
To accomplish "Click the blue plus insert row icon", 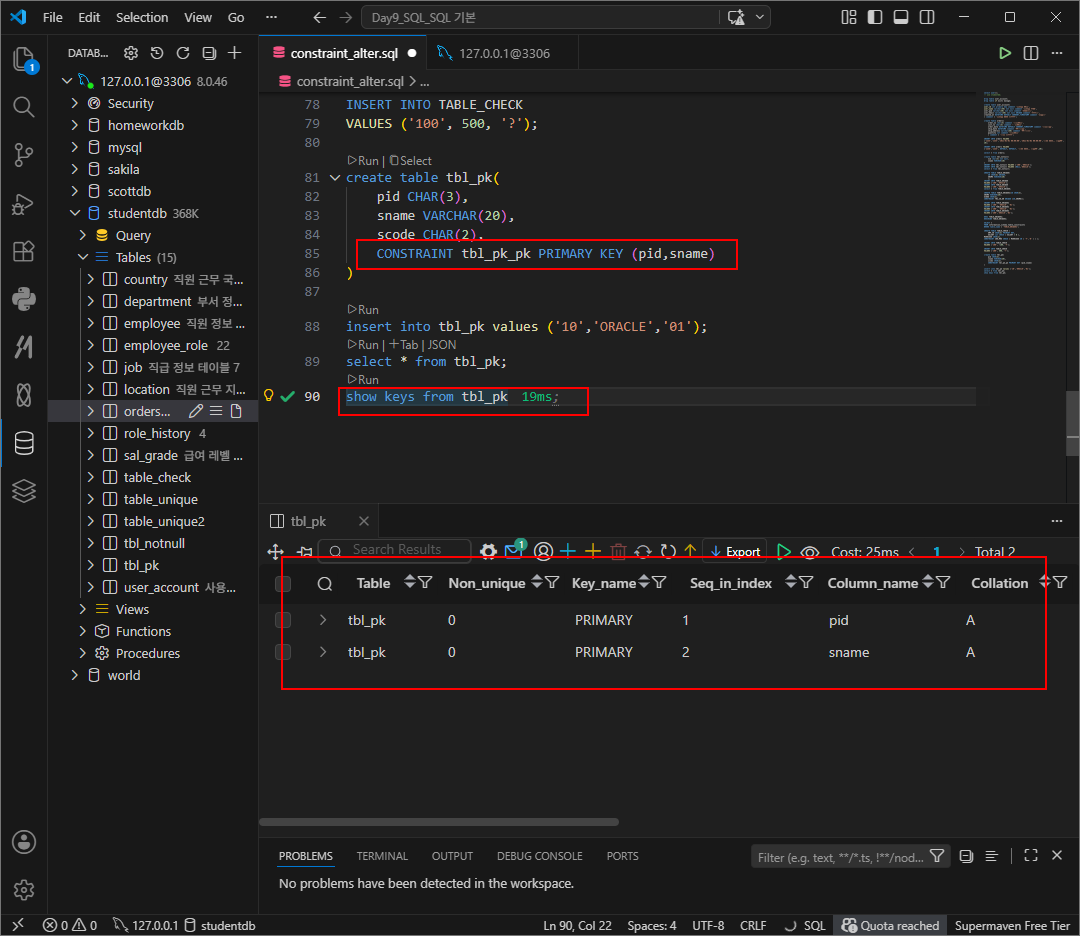I will pyautogui.click(x=568, y=551).
